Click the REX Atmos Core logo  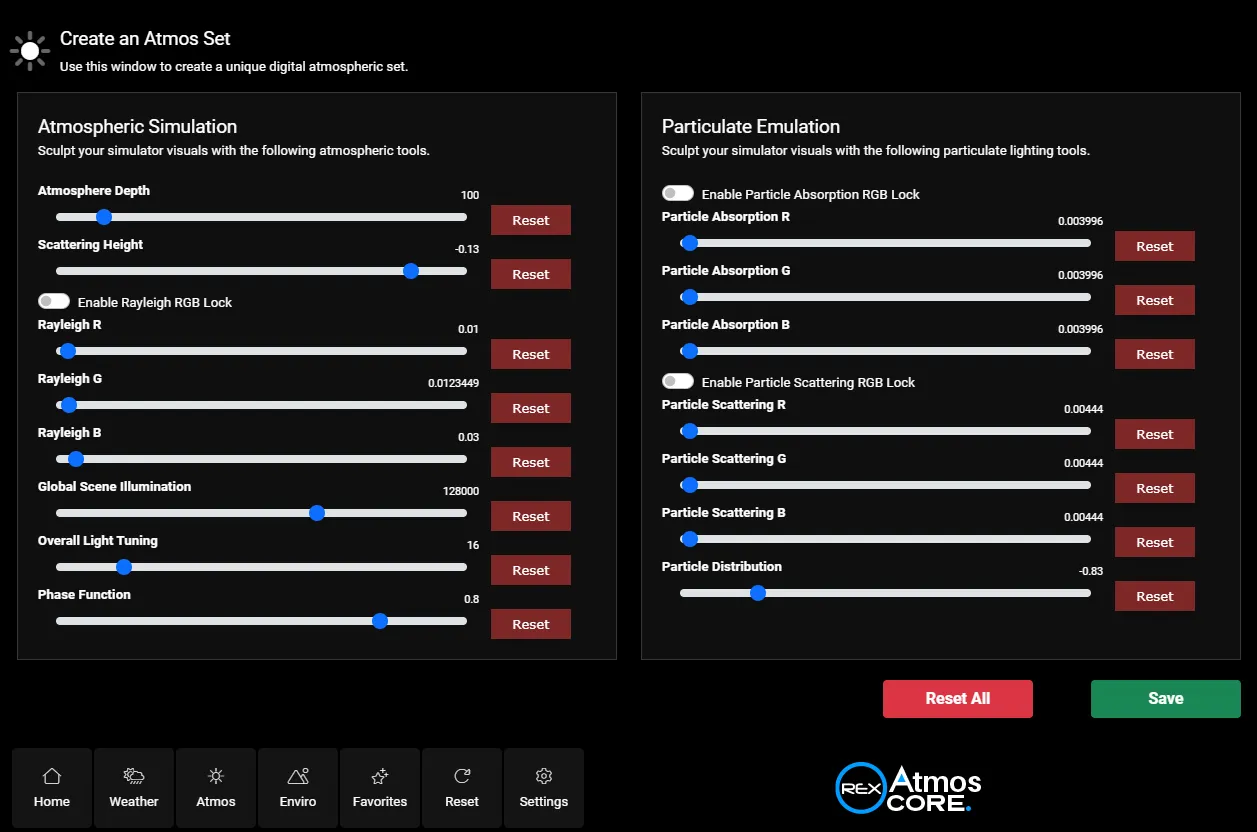pos(908,789)
